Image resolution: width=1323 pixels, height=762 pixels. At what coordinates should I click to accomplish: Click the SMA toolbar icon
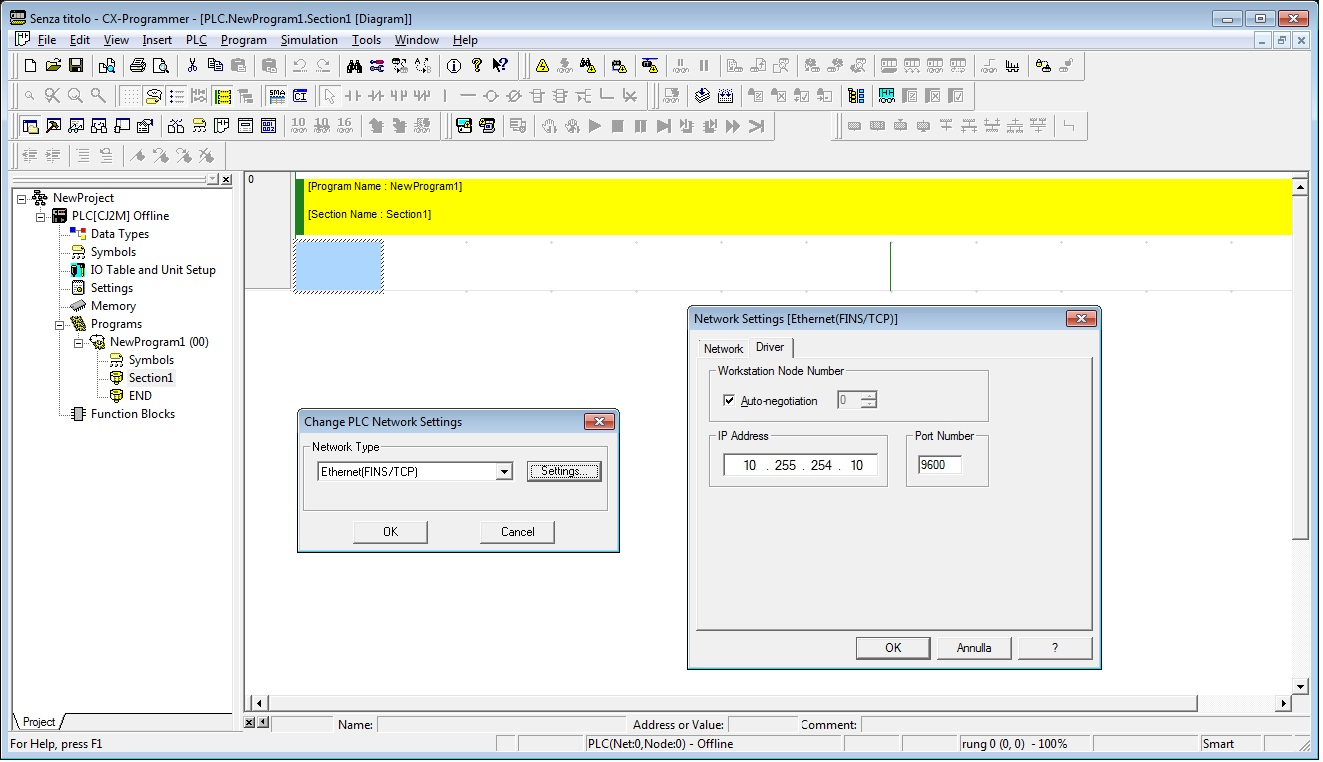pyautogui.click(x=277, y=96)
